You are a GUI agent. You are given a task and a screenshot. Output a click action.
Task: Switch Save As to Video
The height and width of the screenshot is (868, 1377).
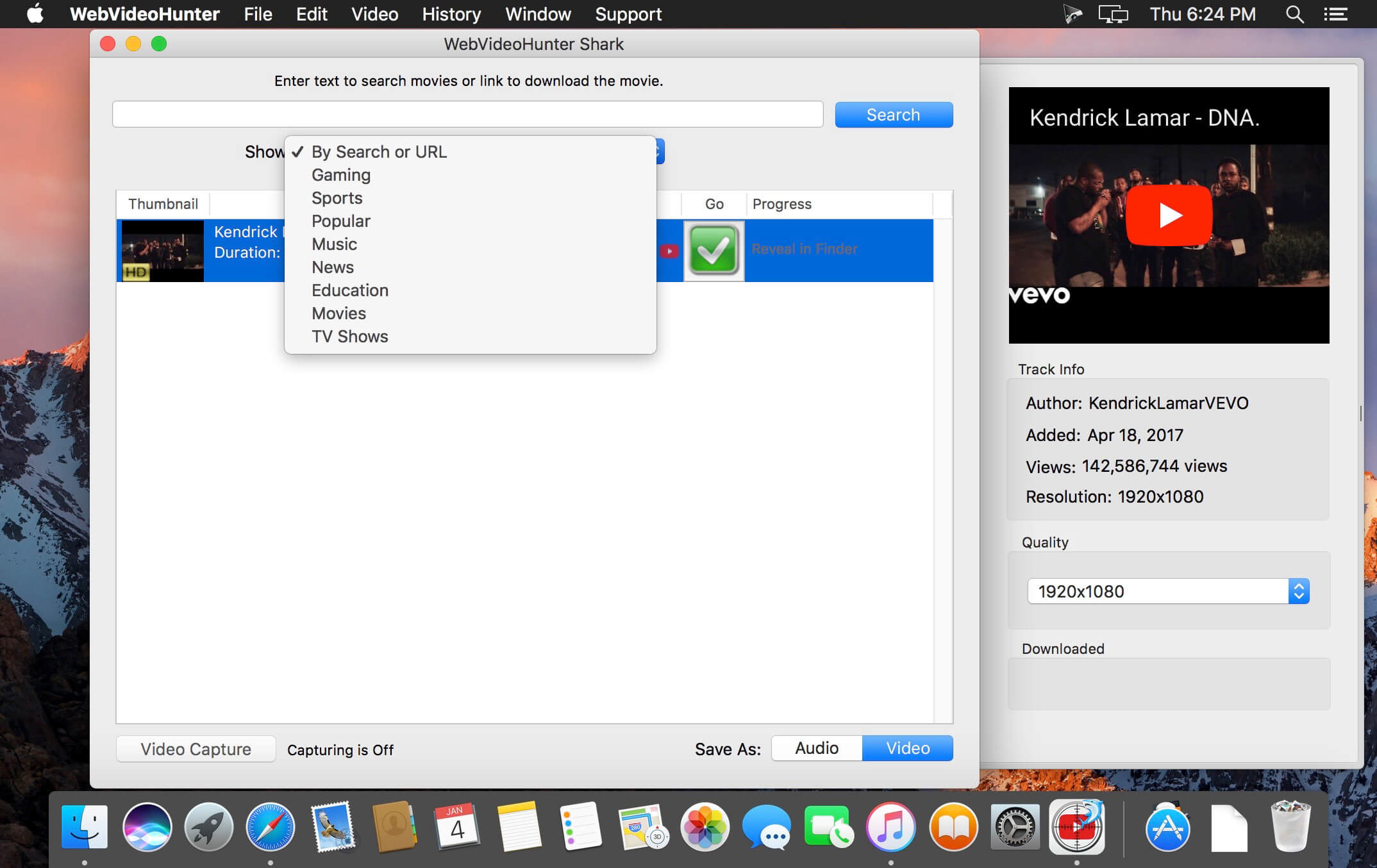coord(907,748)
